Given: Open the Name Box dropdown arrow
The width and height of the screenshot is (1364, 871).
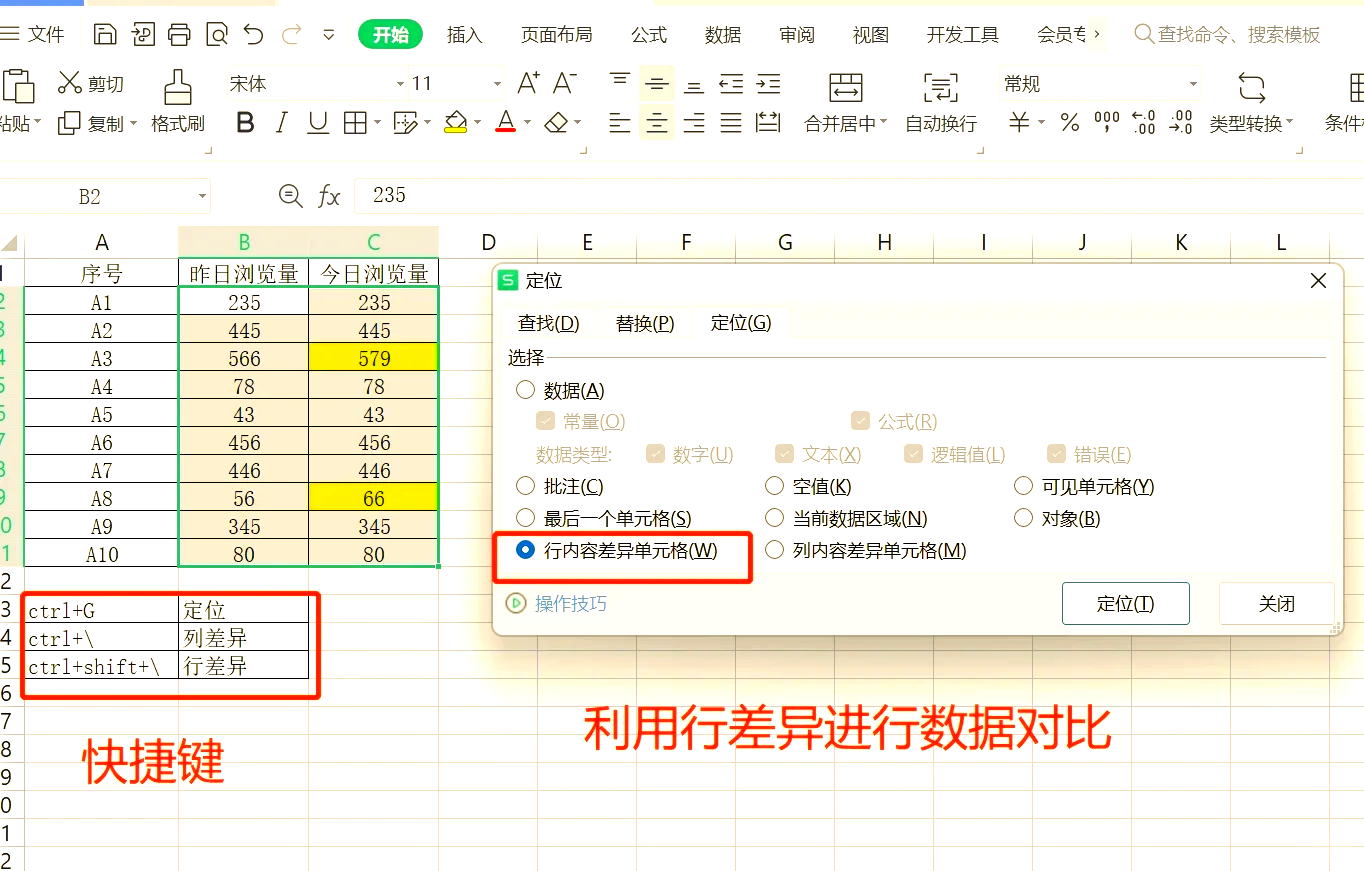Looking at the screenshot, I should click(x=203, y=196).
